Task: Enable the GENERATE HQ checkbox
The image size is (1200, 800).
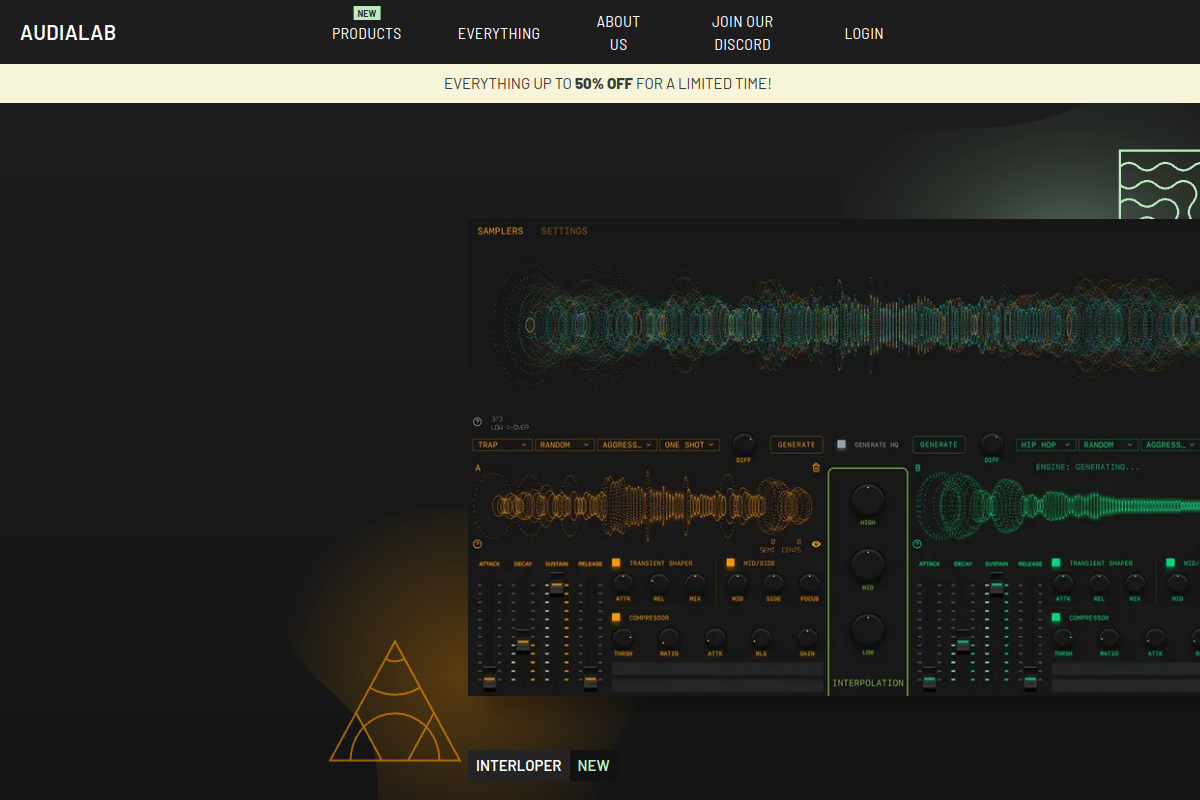Action: pyautogui.click(x=842, y=444)
